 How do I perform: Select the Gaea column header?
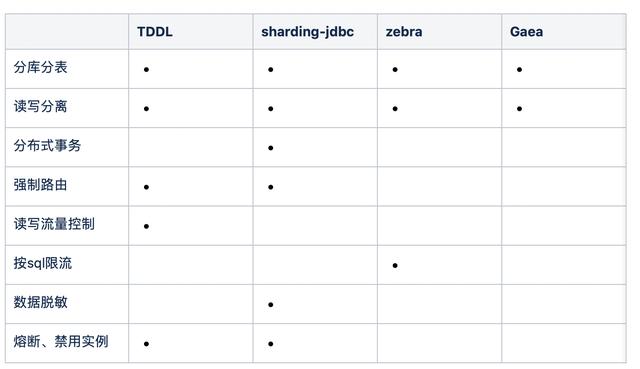click(526, 32)
